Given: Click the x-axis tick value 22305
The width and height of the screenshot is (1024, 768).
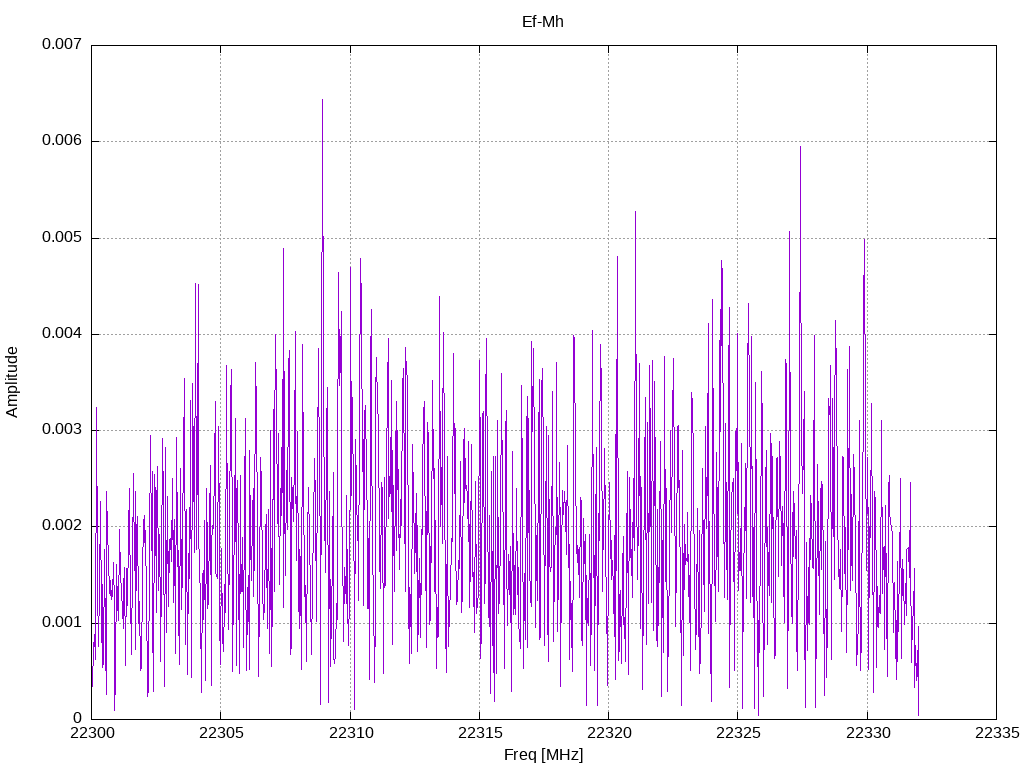Looking at the screenshot, I should pyautogui.click(x=221, y=733).
